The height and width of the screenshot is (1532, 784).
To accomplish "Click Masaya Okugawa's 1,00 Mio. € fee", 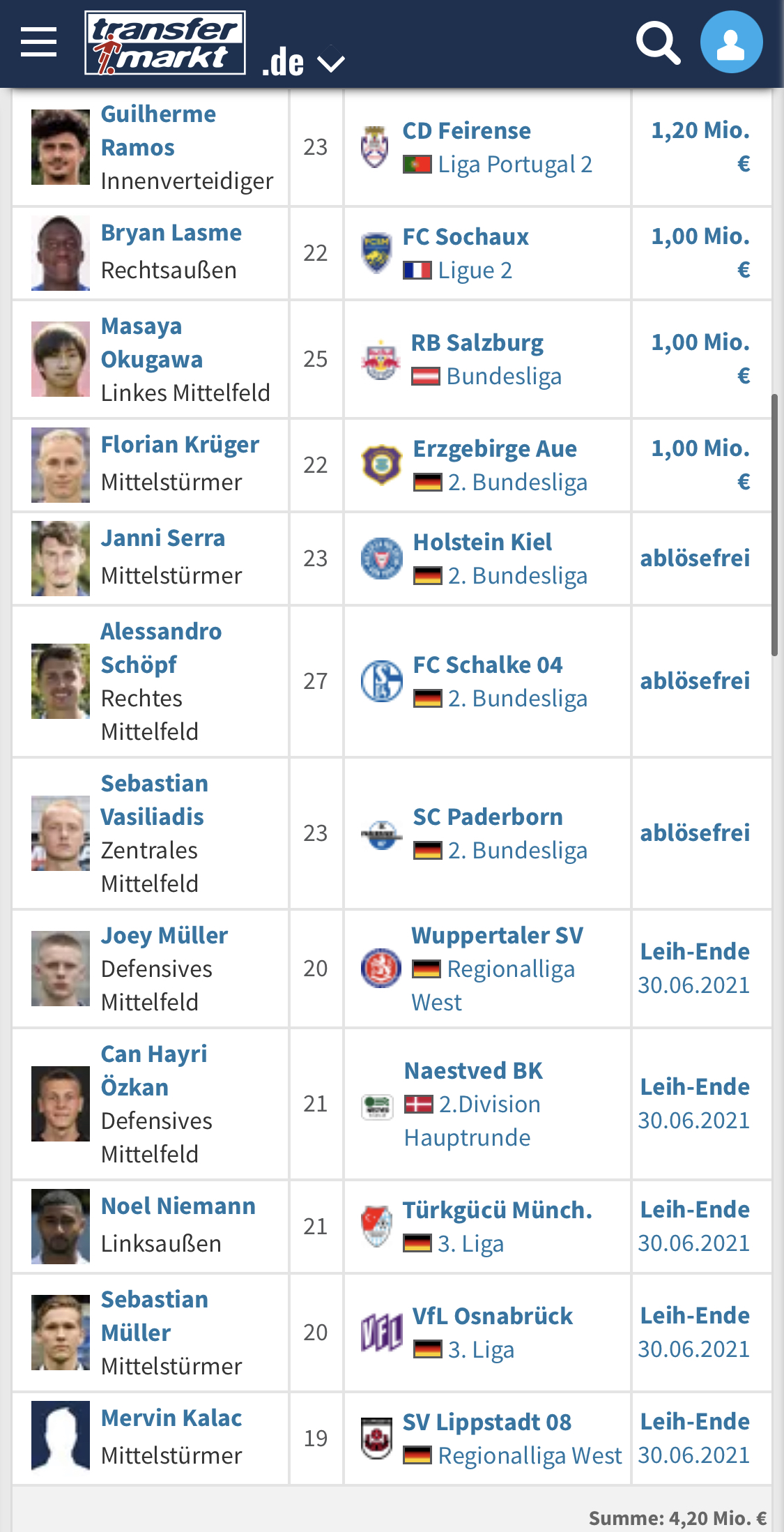I will 700,358.
